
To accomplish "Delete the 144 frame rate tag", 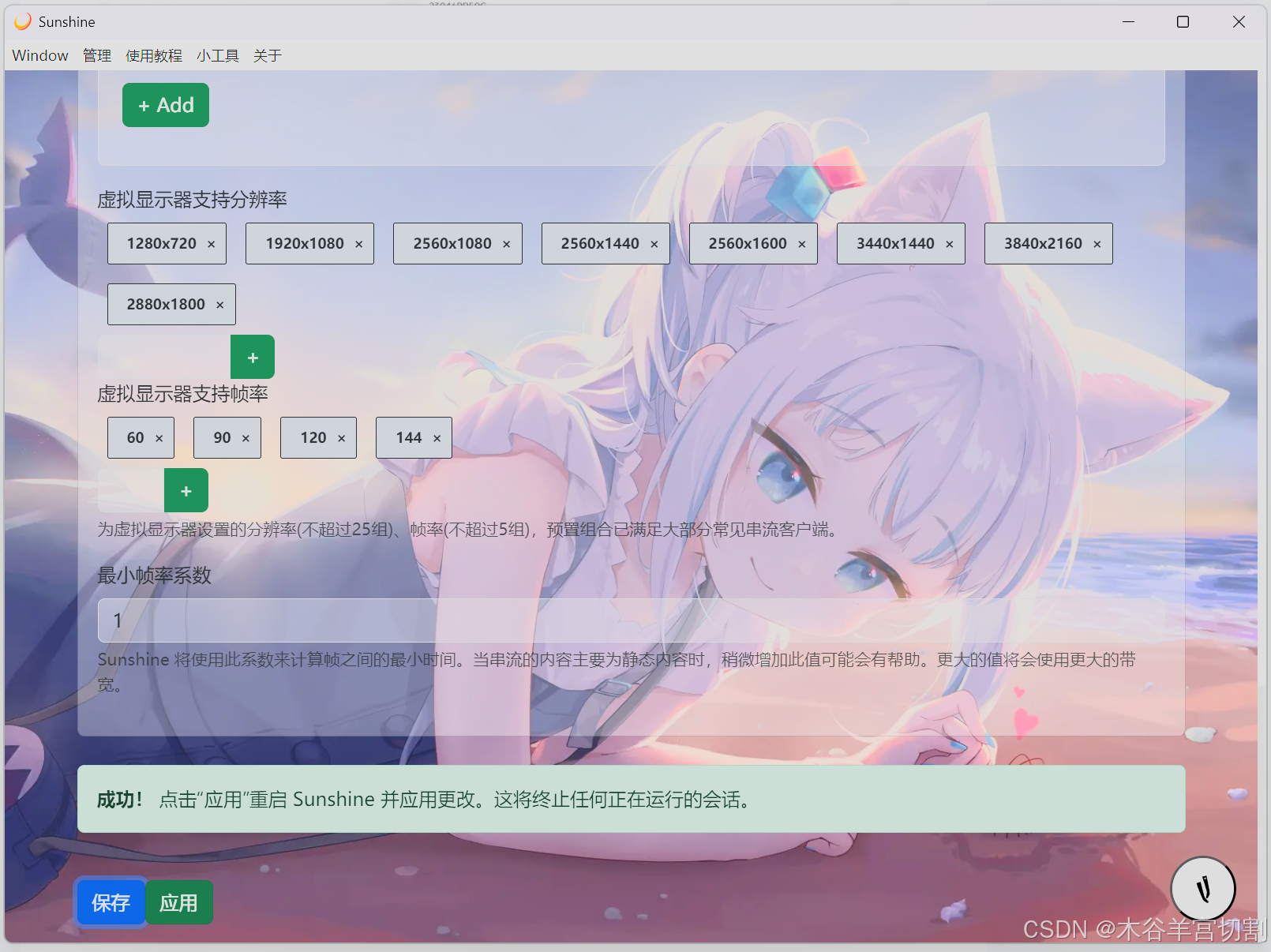I will [437, 438].
